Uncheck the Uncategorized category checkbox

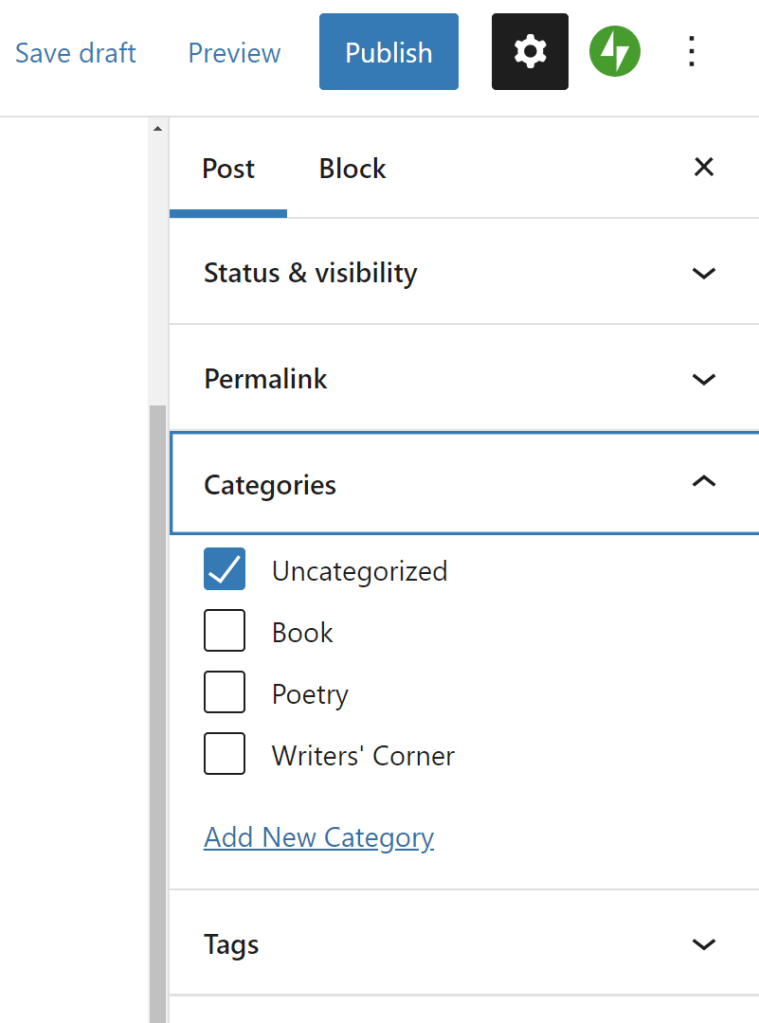click(x=224, y=570)
